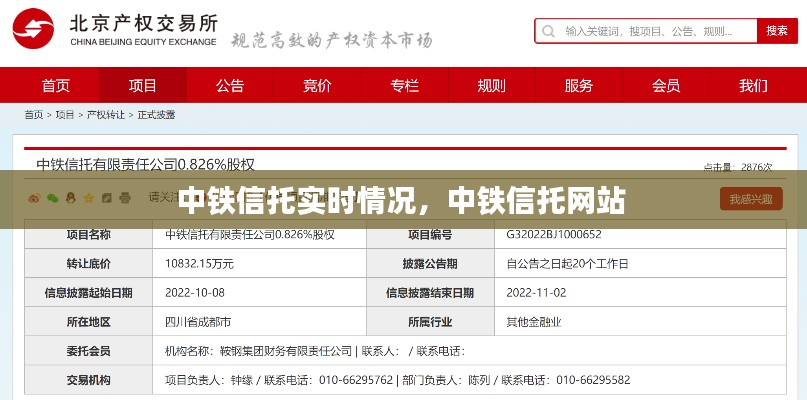Click the 首页 breadcrumb link
The image size is (807, 400).
[x=34, y=115]
